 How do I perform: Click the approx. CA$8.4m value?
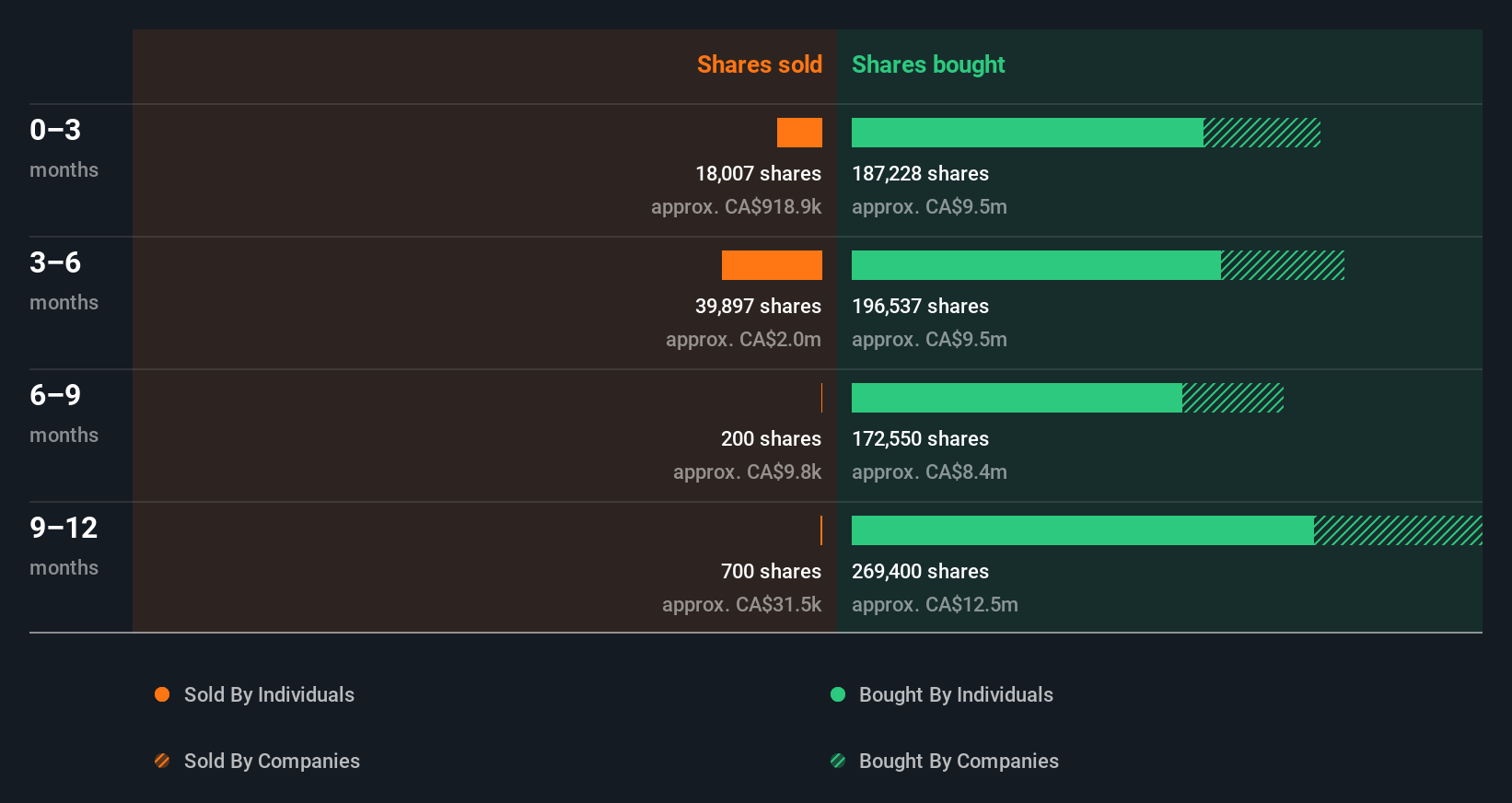tap(929, 471)
